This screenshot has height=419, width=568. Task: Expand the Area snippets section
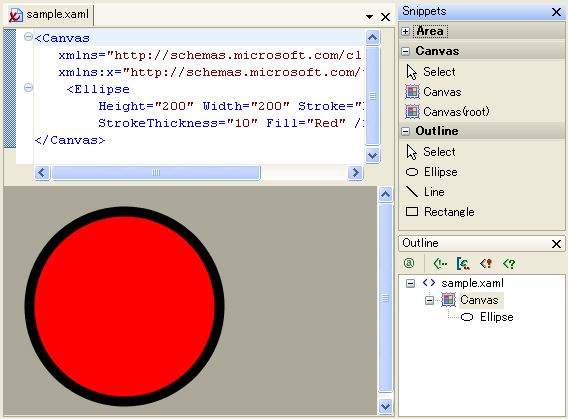pyautogui.click(x=406, y=32)
